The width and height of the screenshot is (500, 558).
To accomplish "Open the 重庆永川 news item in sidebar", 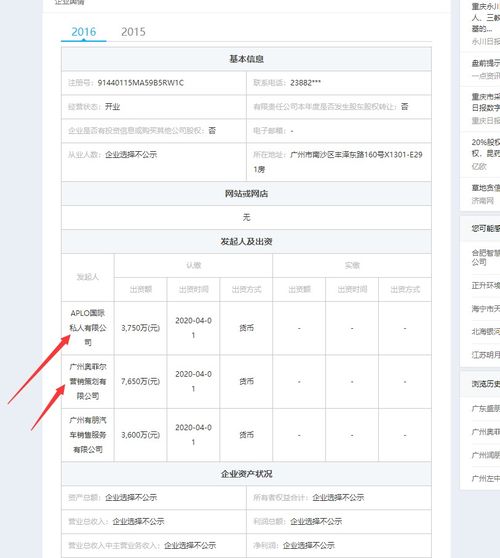I will point(486,17).
